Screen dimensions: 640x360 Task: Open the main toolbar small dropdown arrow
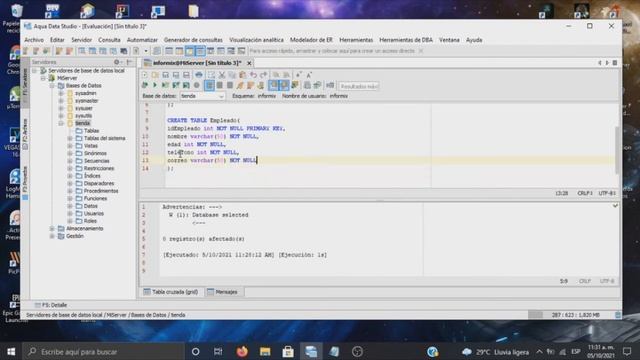click(146, 51)
